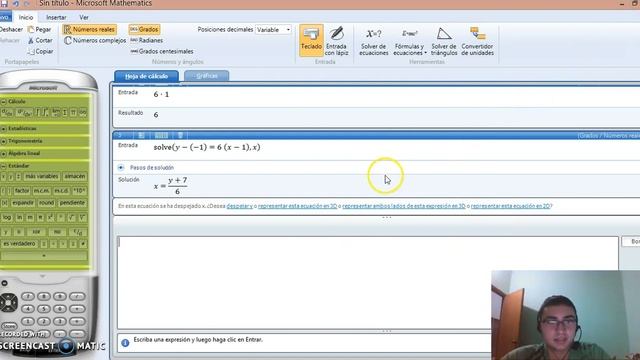Collapse the Estándar keypad group

pyautogui.click(x=4, y=166)
